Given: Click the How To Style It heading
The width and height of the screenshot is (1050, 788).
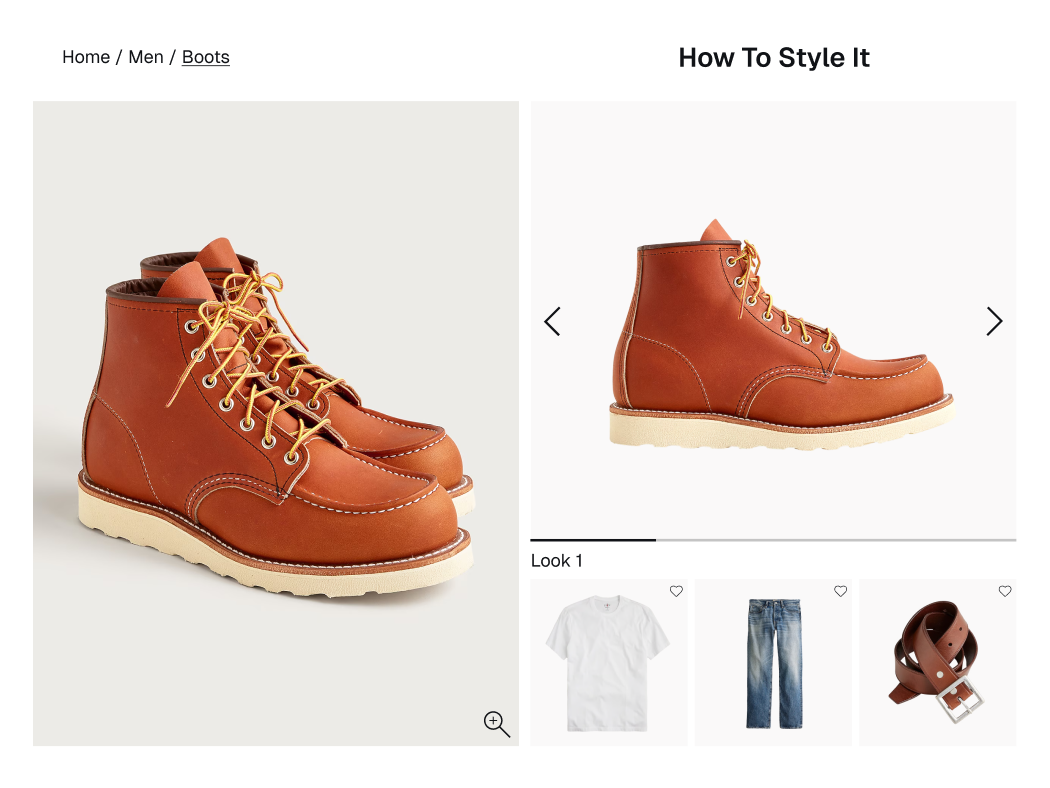Looking at the screenshot, I should 774,58.
